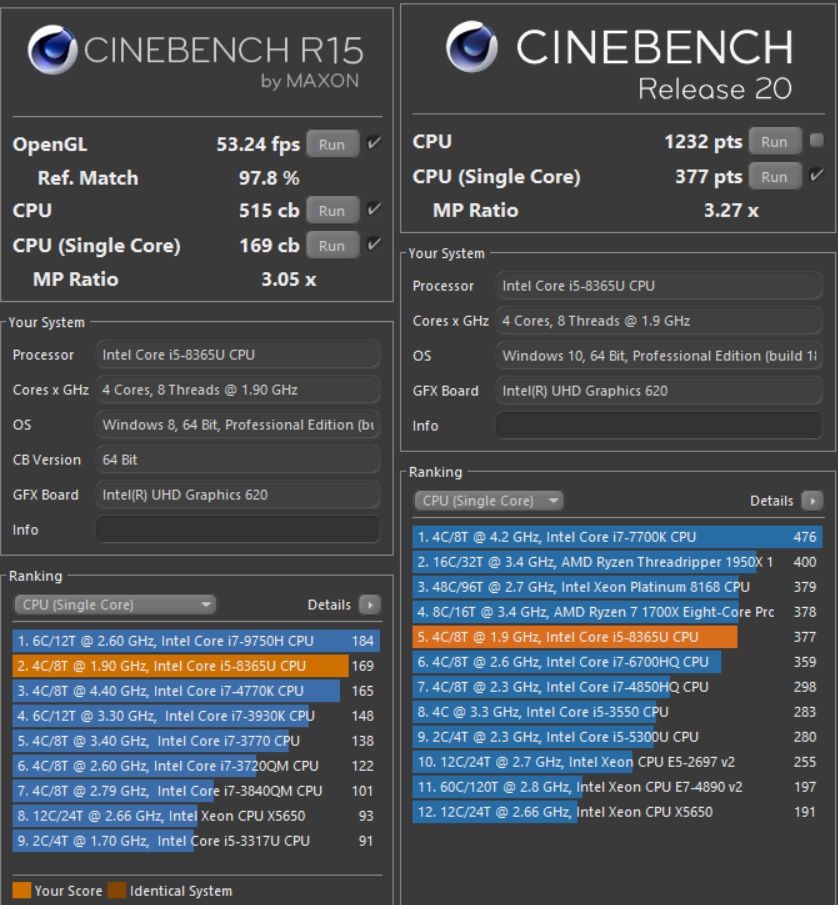Enable the CPU checkbox in Cinebench R20

(x=817, y=140)
